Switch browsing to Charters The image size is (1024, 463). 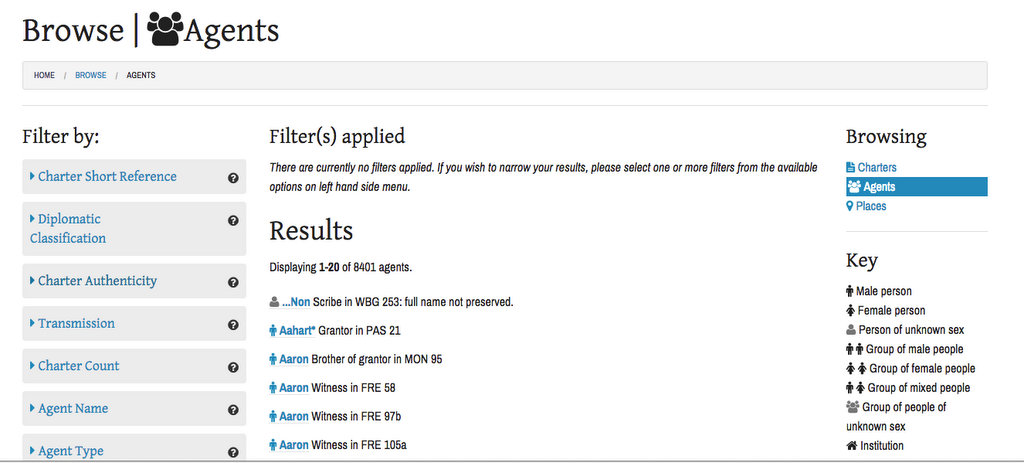[x=871, y=167]
